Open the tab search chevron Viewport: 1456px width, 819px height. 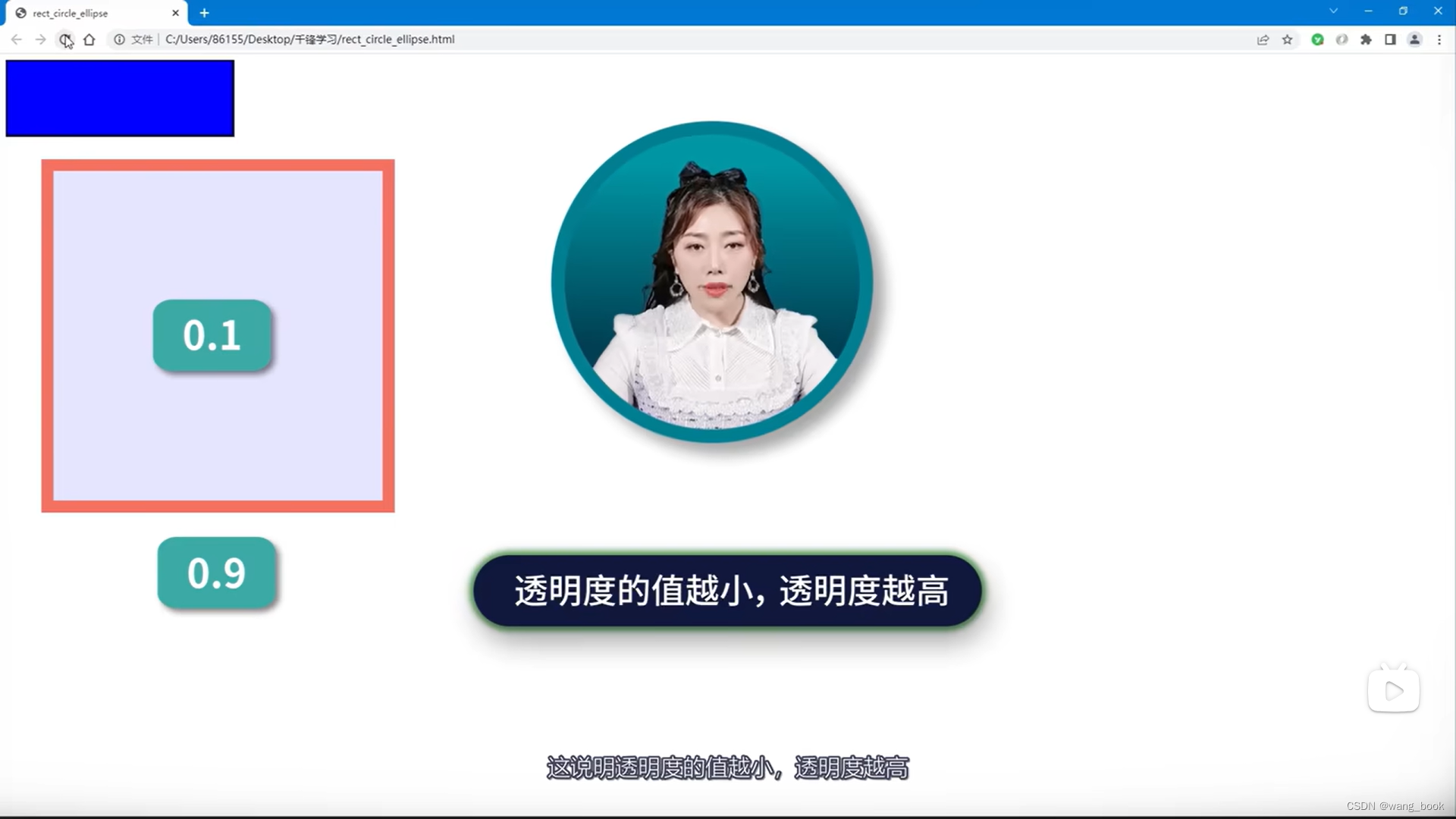pyautogui.click(x=1333, y=11)
